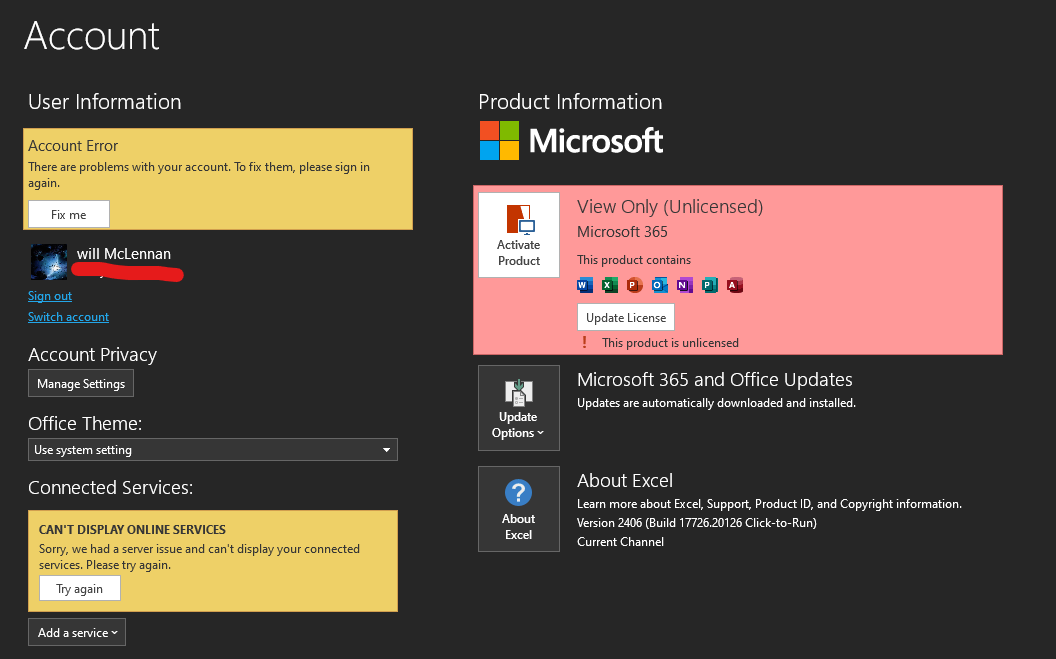The height and width of the screenshot is (659, 1056).
Task: Click the OneNote icon in product contents
Action: 684,285
